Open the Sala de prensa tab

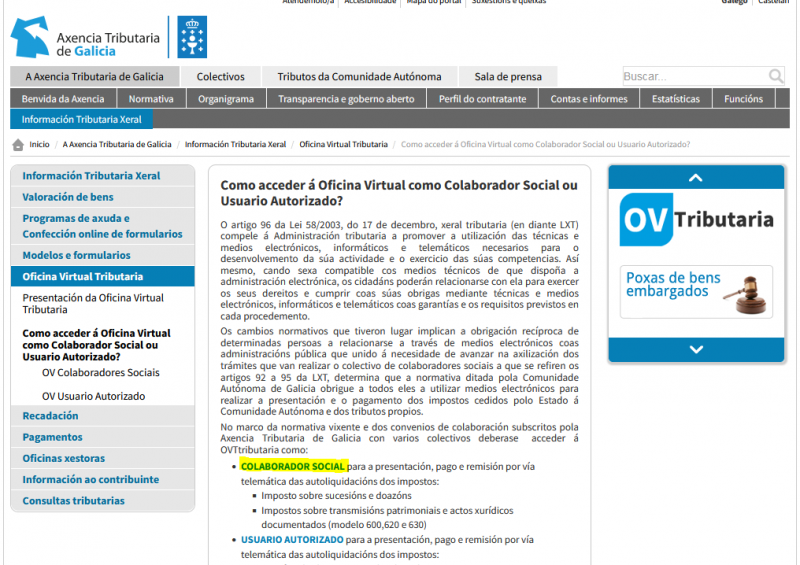(508, 77)
